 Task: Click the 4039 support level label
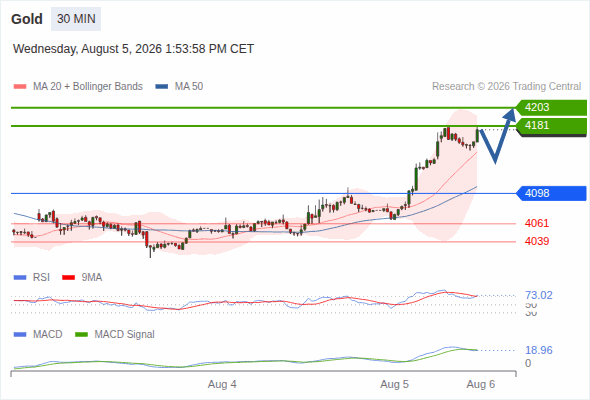(x=537, y=241)
